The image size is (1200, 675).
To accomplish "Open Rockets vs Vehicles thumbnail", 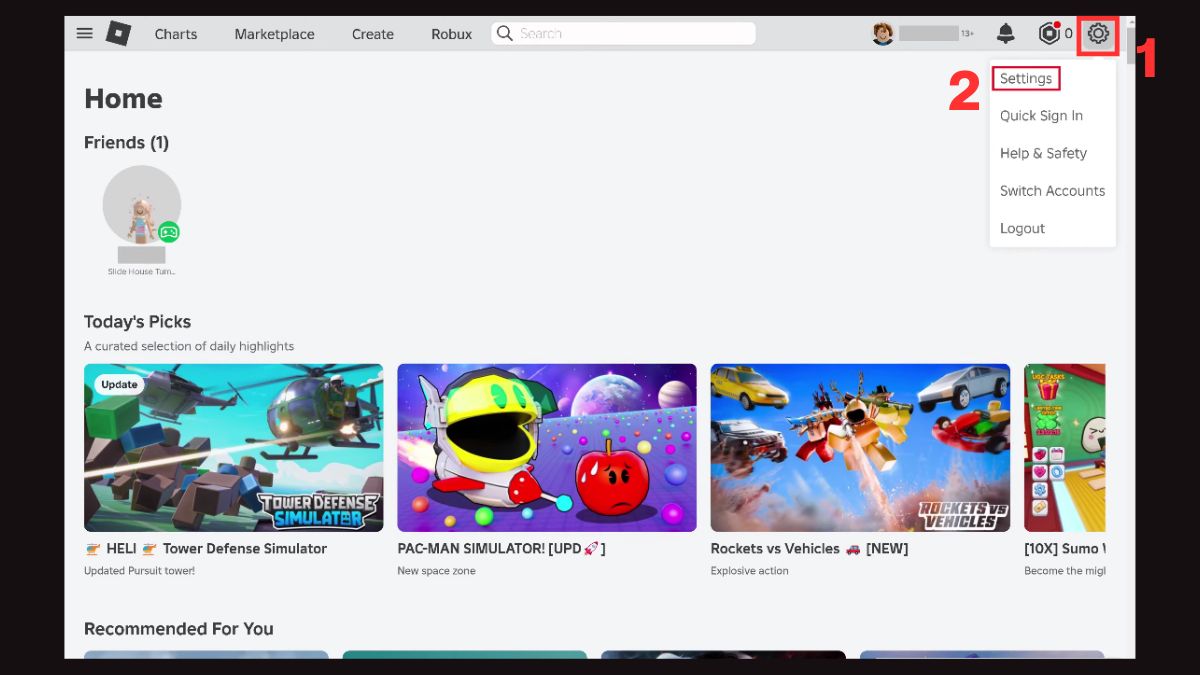I will pos(860,448).
